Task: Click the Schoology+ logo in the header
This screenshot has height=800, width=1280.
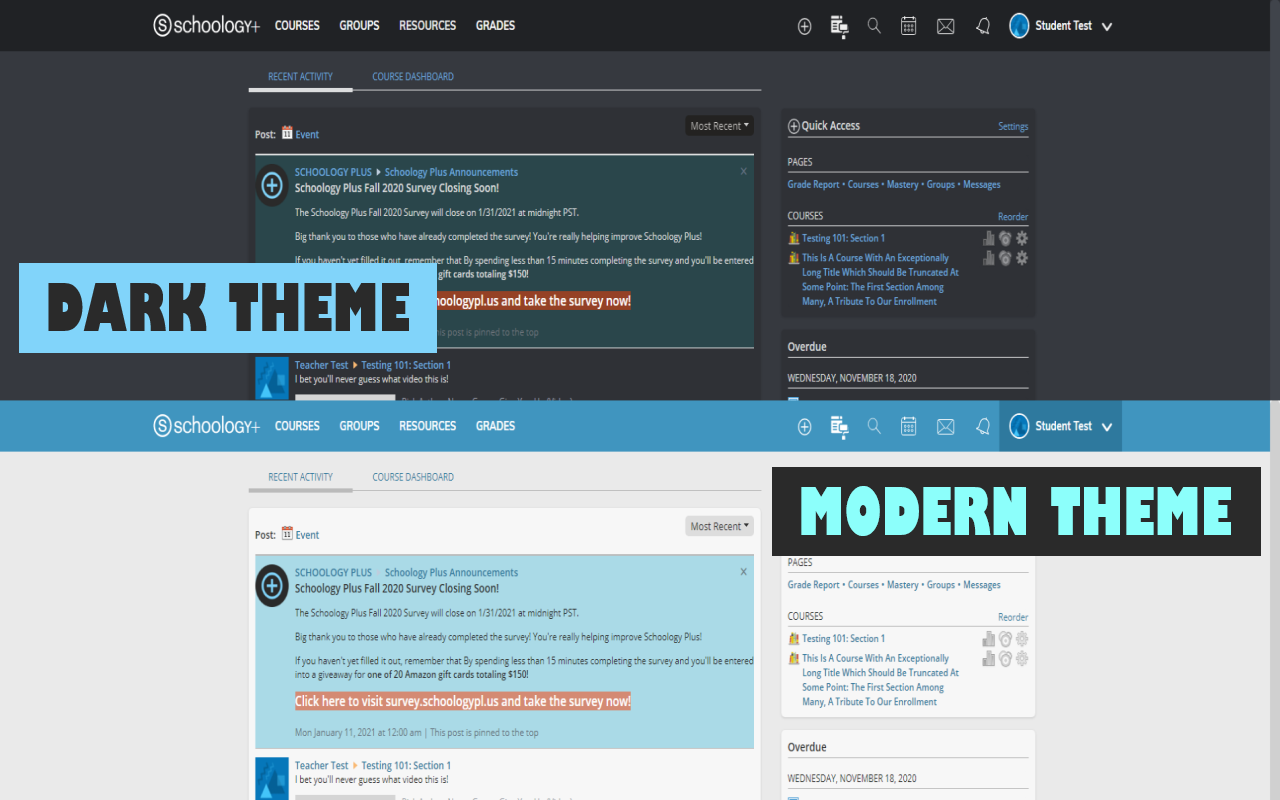Action: 206,25
